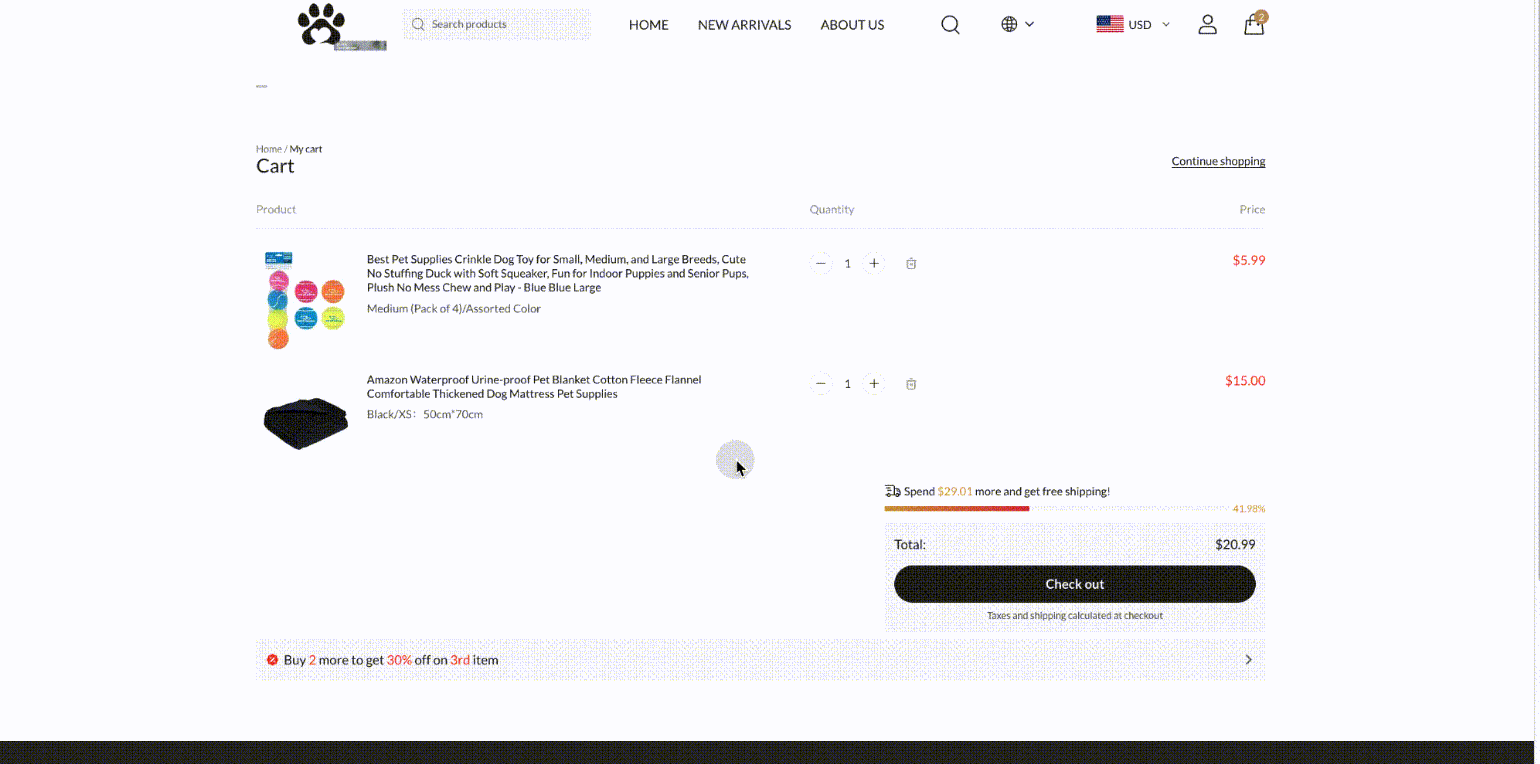
Task: Remove the Pet Blanket using trash icon
Action: click(x=911, y=384)
